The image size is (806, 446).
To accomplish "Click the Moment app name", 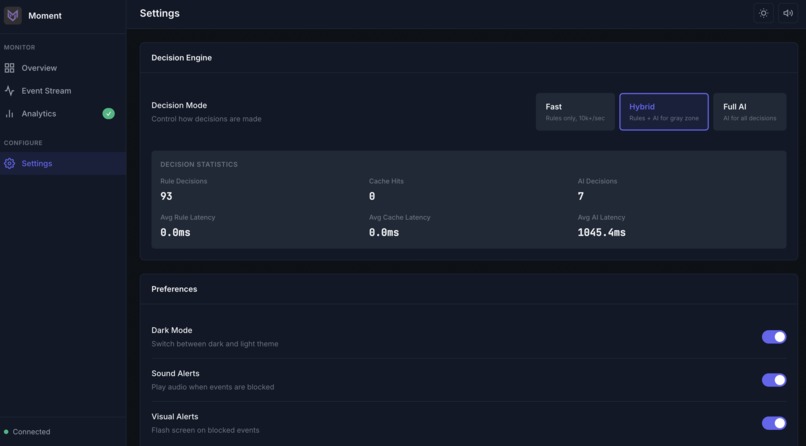I will (45, 16).
